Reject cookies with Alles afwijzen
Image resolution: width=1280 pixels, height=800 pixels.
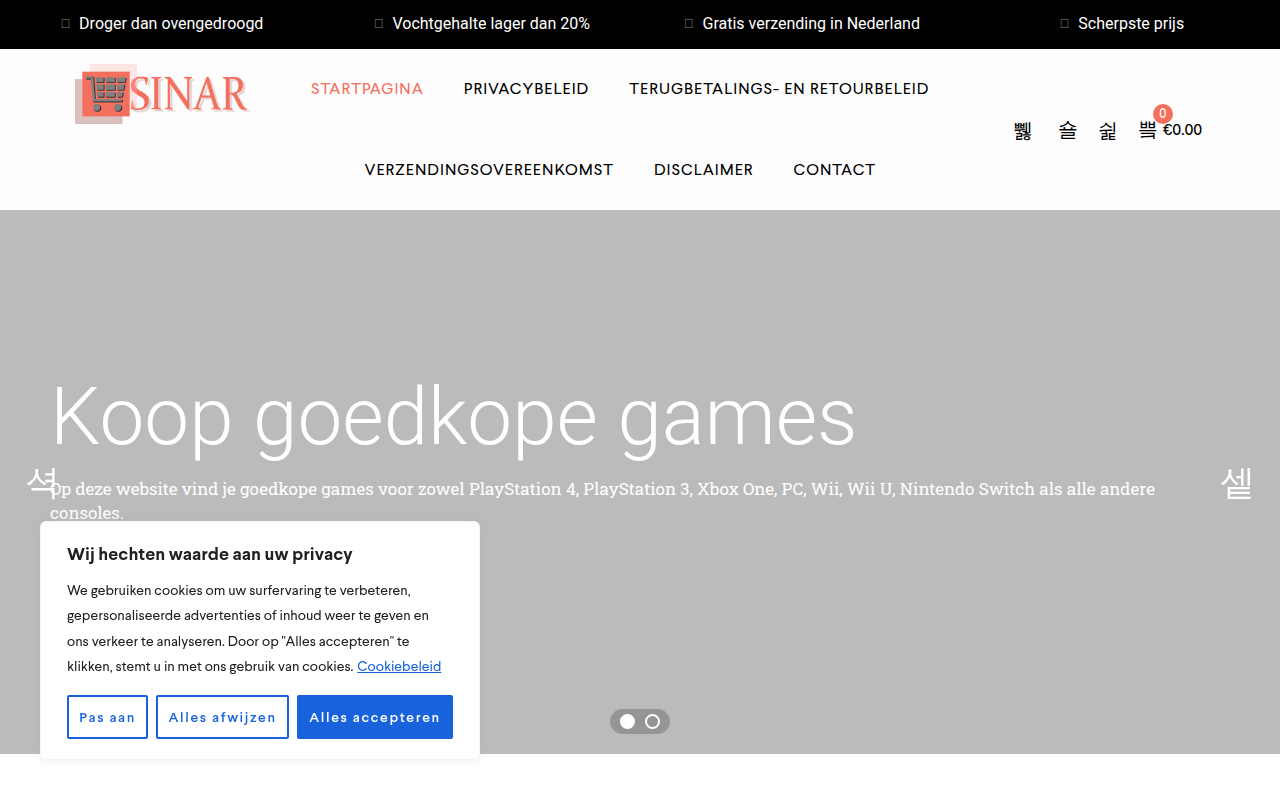[222, 717]
